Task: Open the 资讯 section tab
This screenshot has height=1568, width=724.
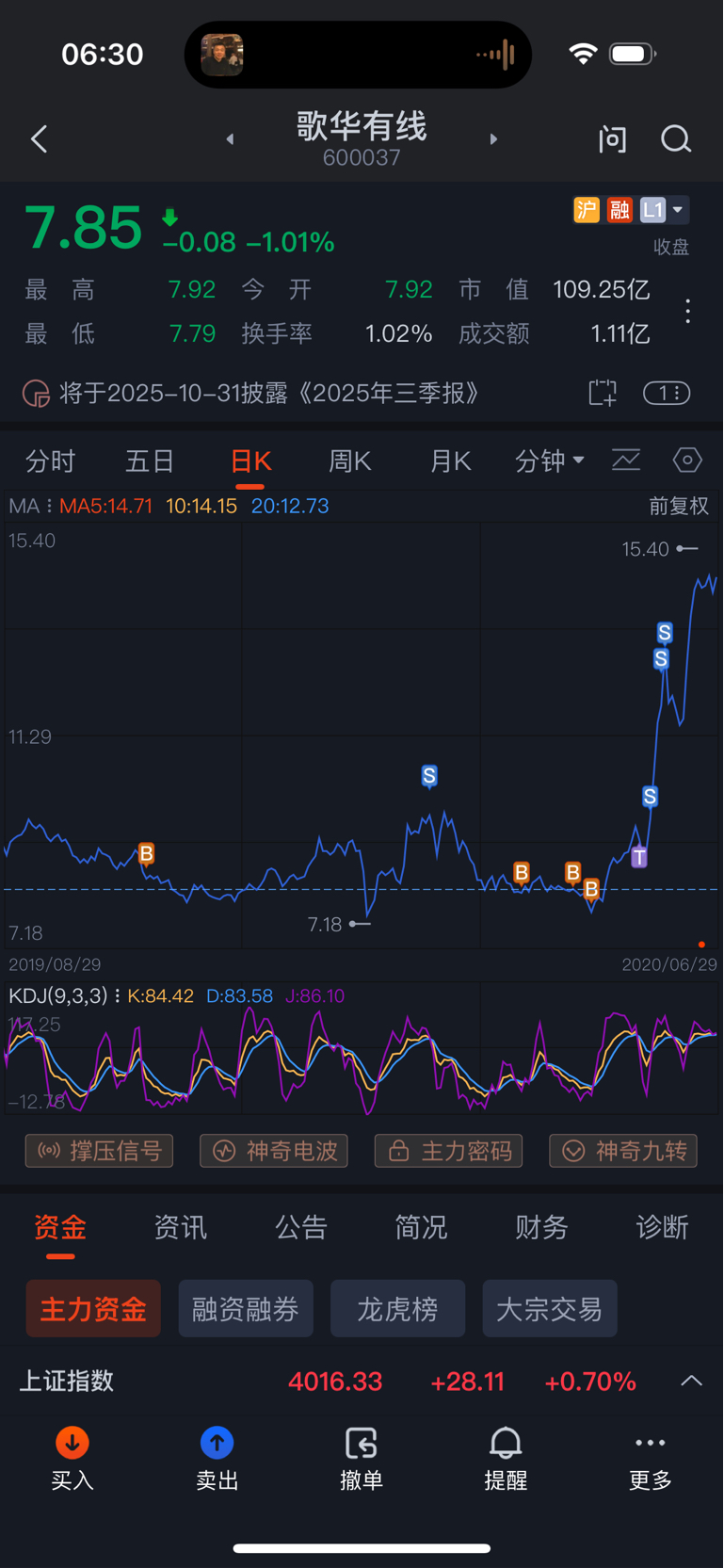Action: pos(181,1227)
